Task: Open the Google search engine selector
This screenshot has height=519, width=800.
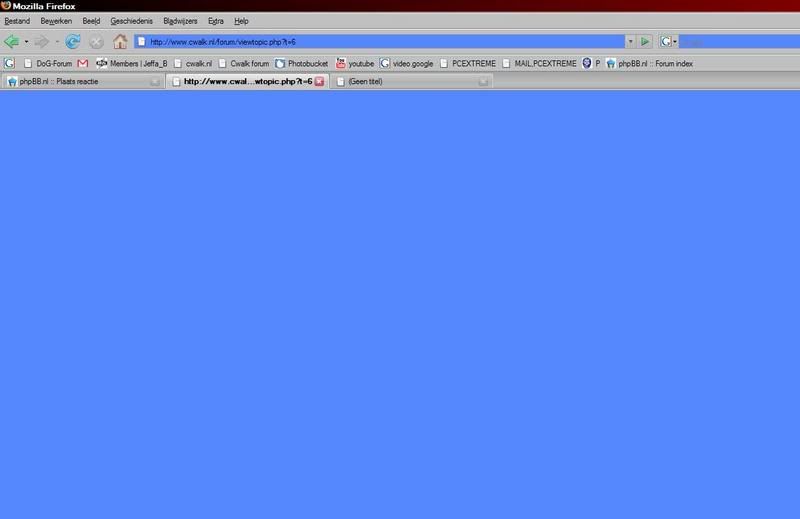Action: (x=668, y=42)
